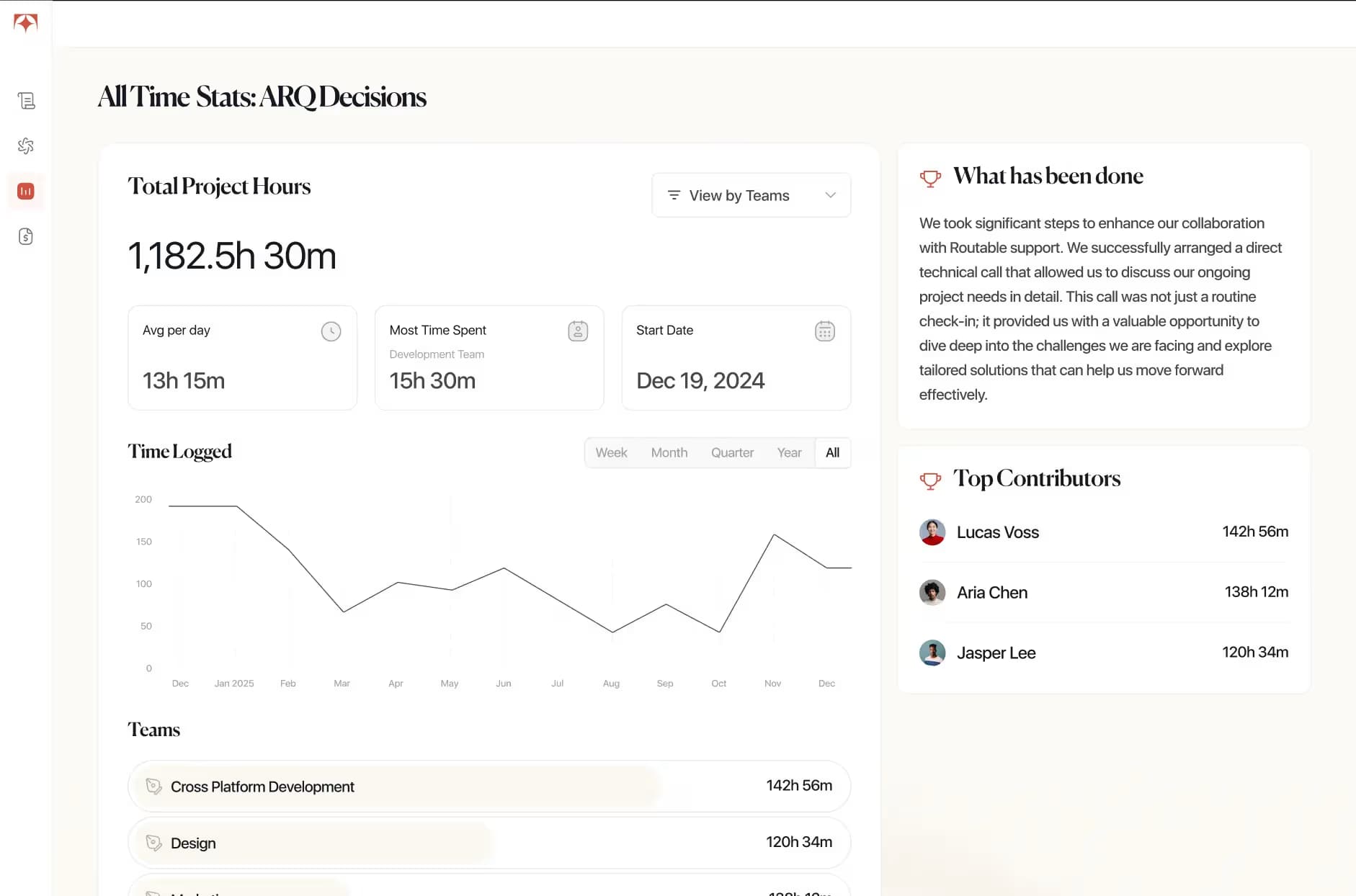The image size is (1356, 896).
Task: Click the All Time Stats: ARQ Decisions heading
Action: [x=262, y=97]
